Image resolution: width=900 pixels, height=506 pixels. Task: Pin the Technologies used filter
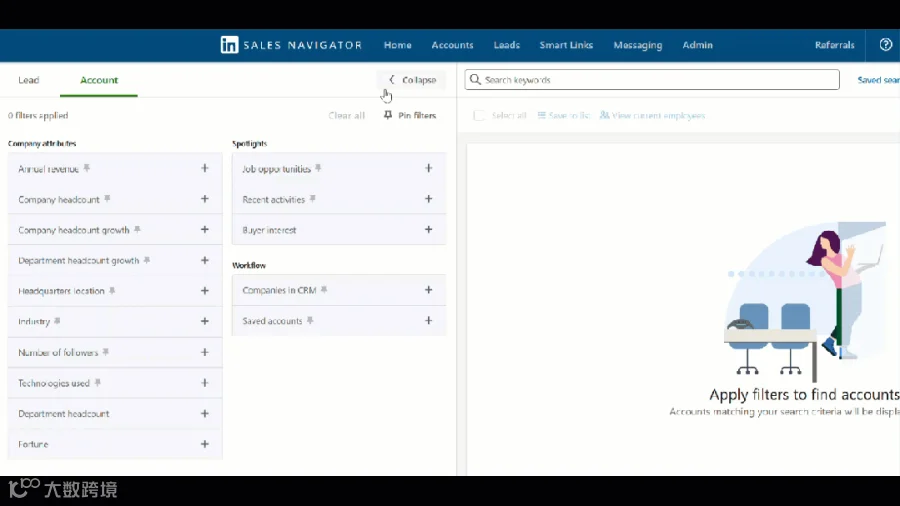98,383
